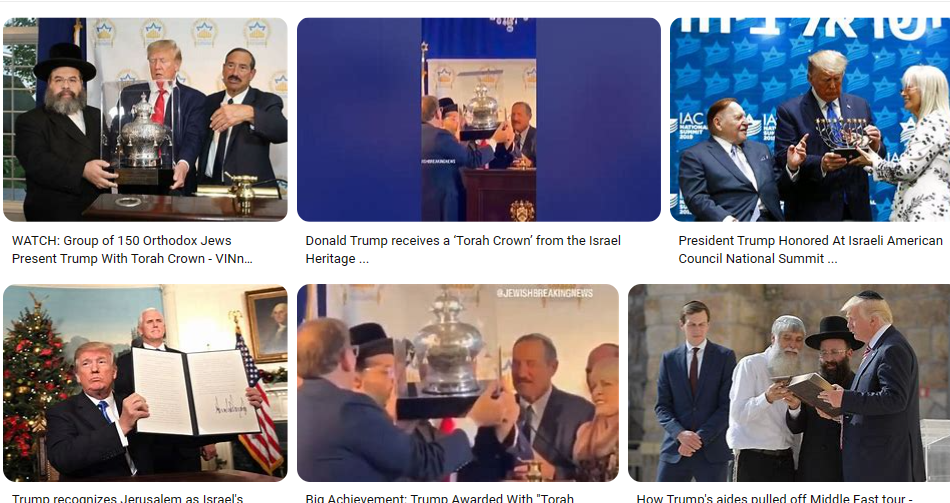This screenshot has height=503, width=950.
Task: Open the close-up Torah crown presentation thumbnail
Action: [458, 383]
